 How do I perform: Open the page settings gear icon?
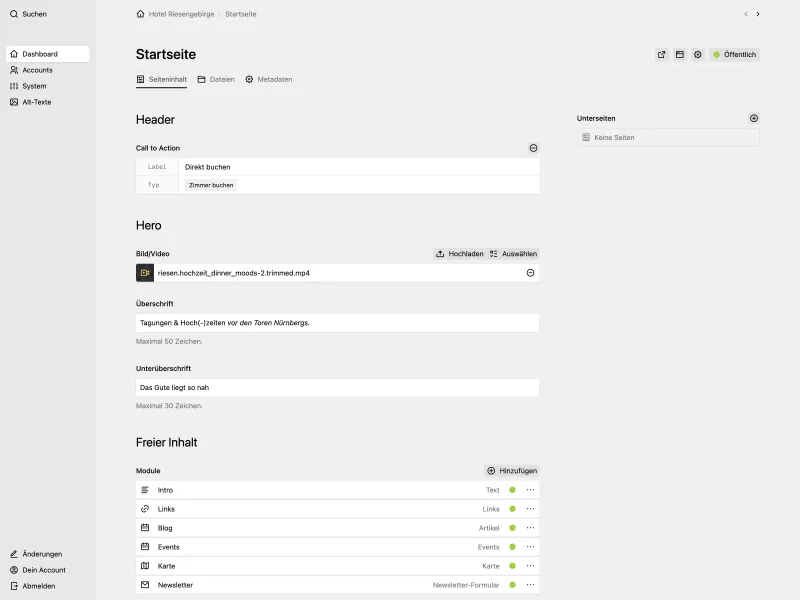click(x=697, y=54)
